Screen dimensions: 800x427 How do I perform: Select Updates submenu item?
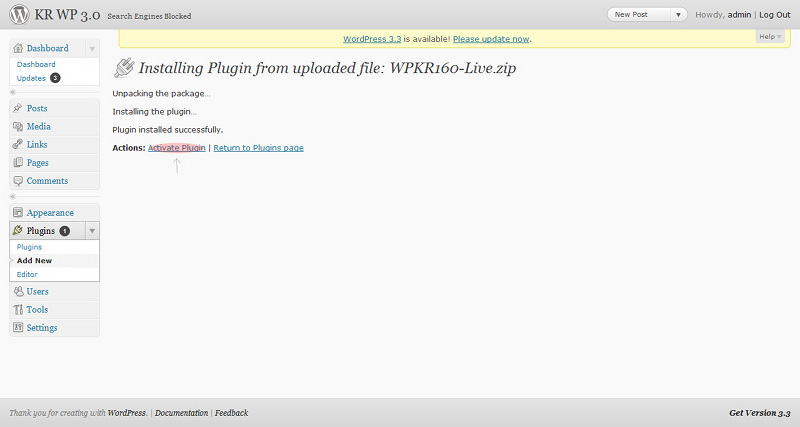(x=31, y=78)
